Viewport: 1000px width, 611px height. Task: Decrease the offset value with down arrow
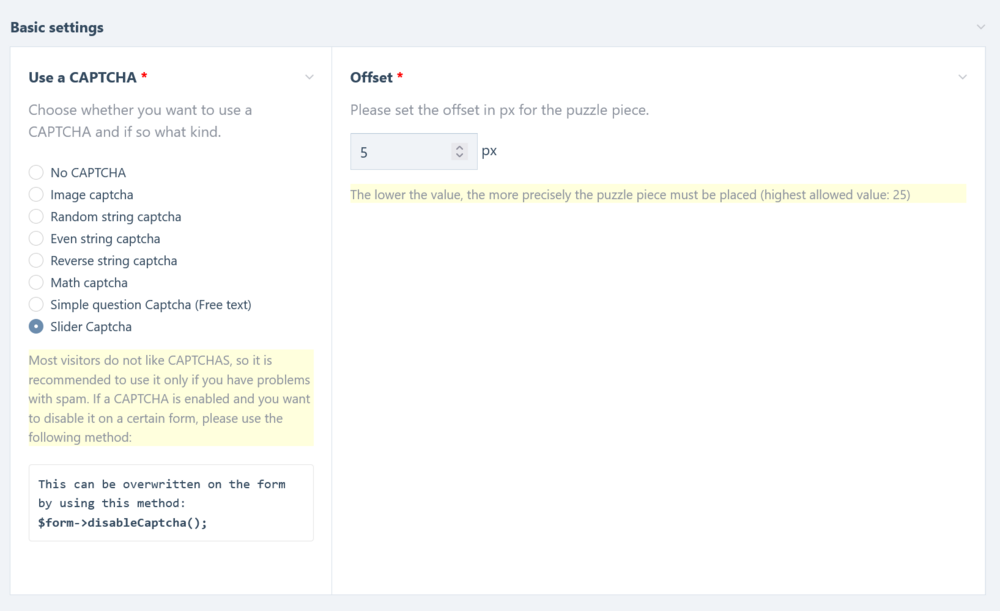[460, 156]
